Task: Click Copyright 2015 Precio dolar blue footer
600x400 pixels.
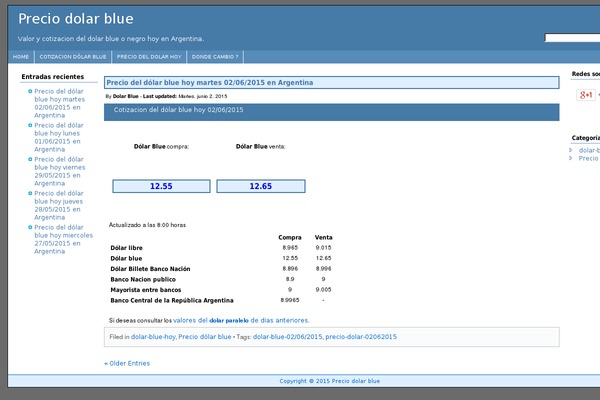Action: pyautogui.click(x=329, y=381)
